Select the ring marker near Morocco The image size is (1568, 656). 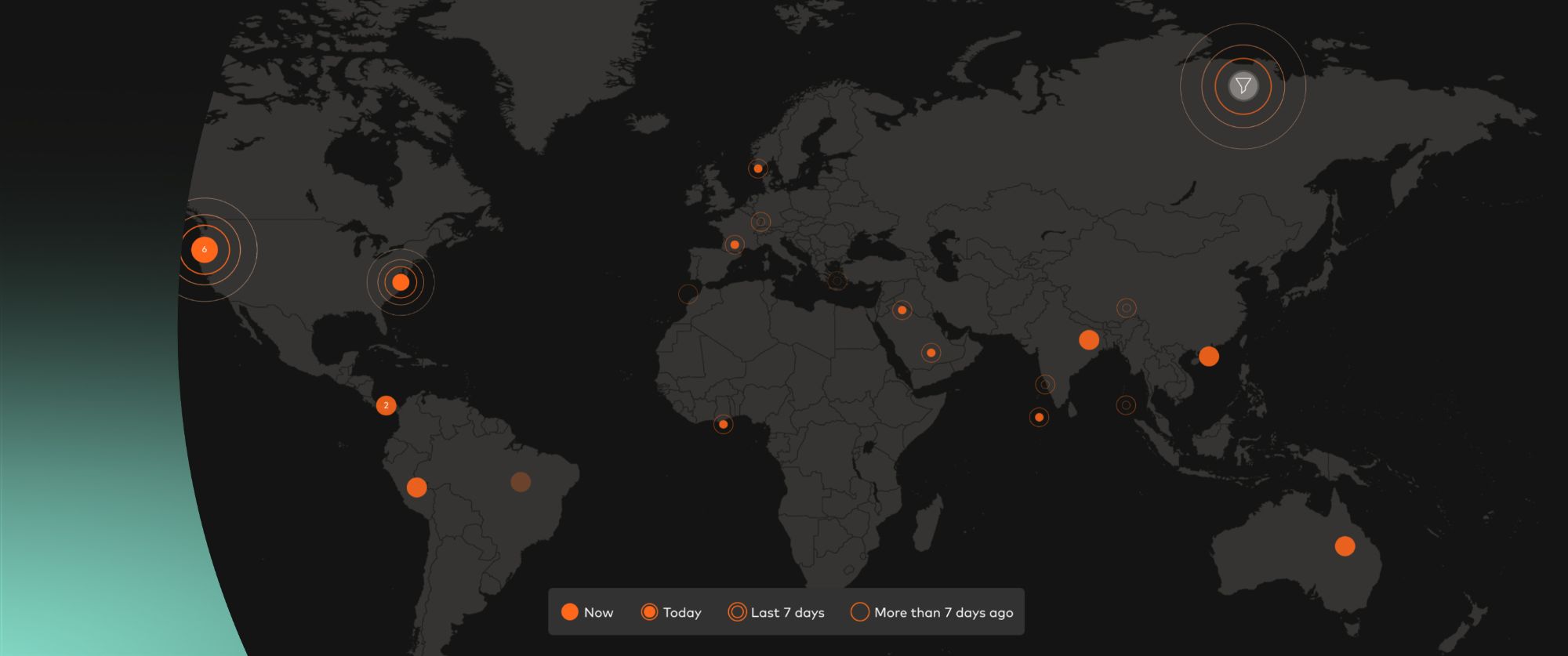click(x=688, y=294)
